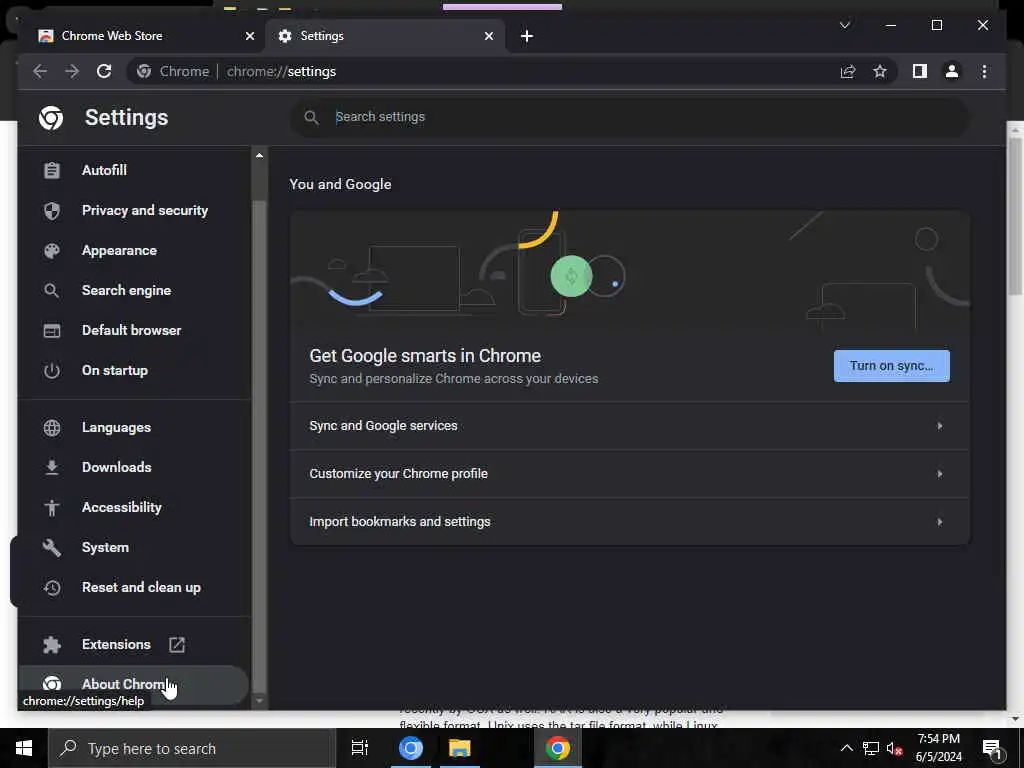The width and height of the screenshot is (1024, 768).
Task: Share this page icon in address bar
Action: [848, 71]
